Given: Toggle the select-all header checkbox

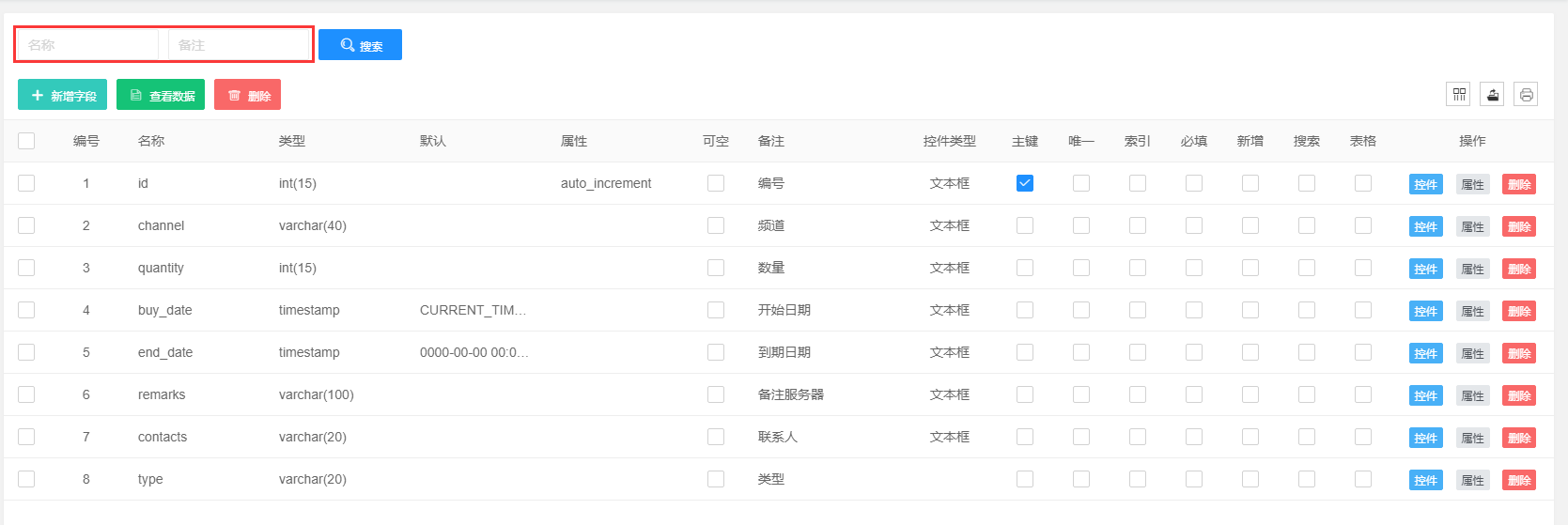Looking at the screenshot, I should tap(26, 141).
